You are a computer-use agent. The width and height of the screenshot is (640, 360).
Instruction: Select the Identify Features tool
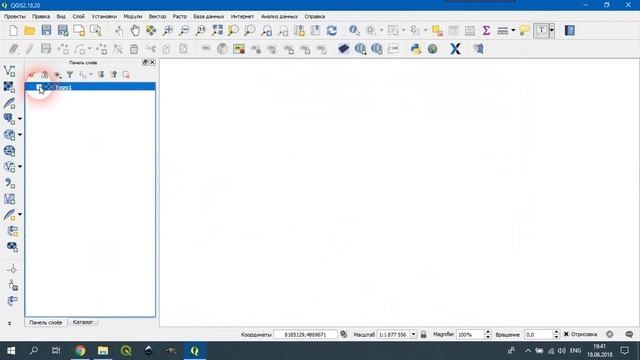(x=354, y=31)
